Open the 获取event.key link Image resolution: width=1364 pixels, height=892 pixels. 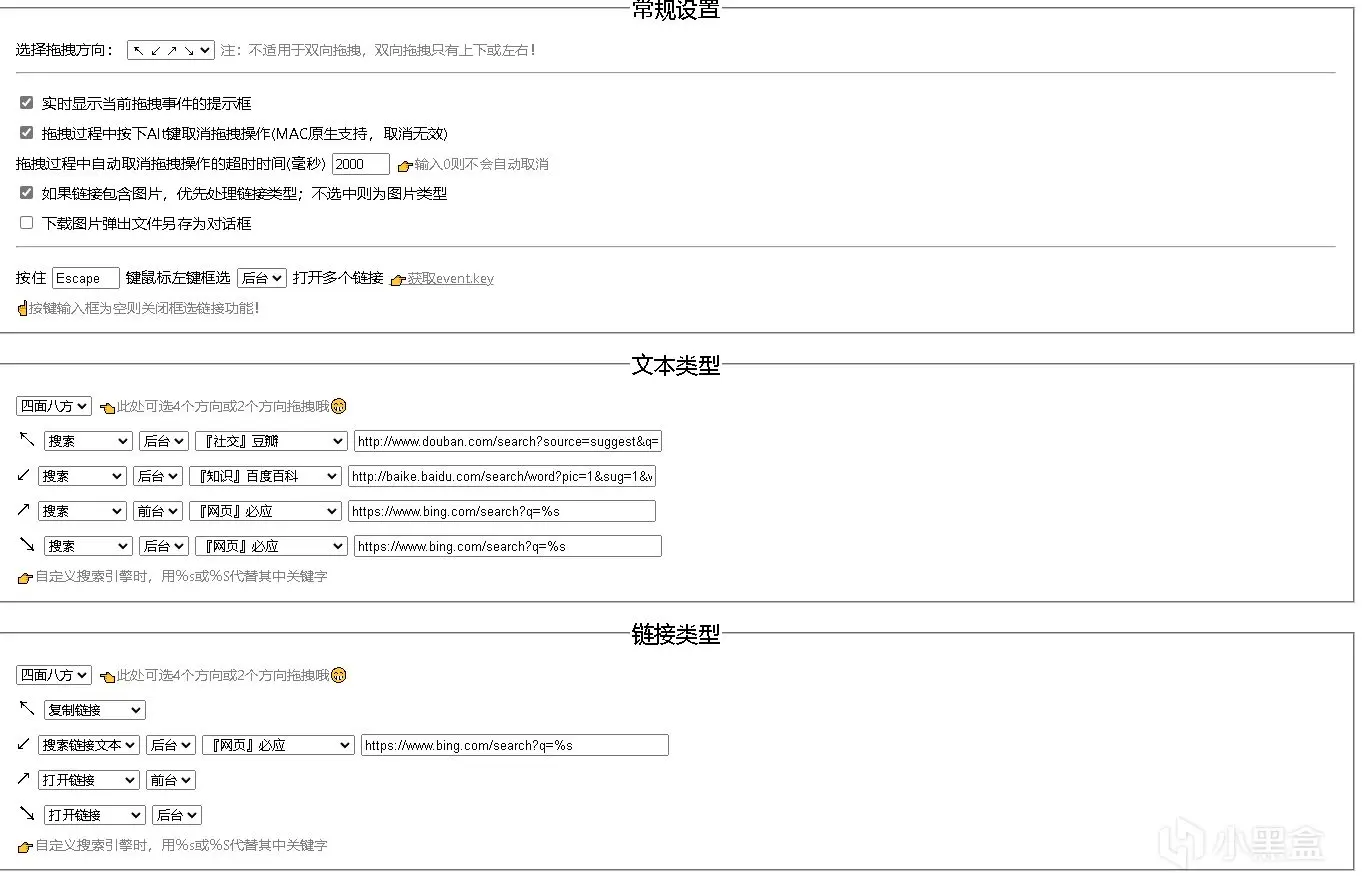pos(450,279)
